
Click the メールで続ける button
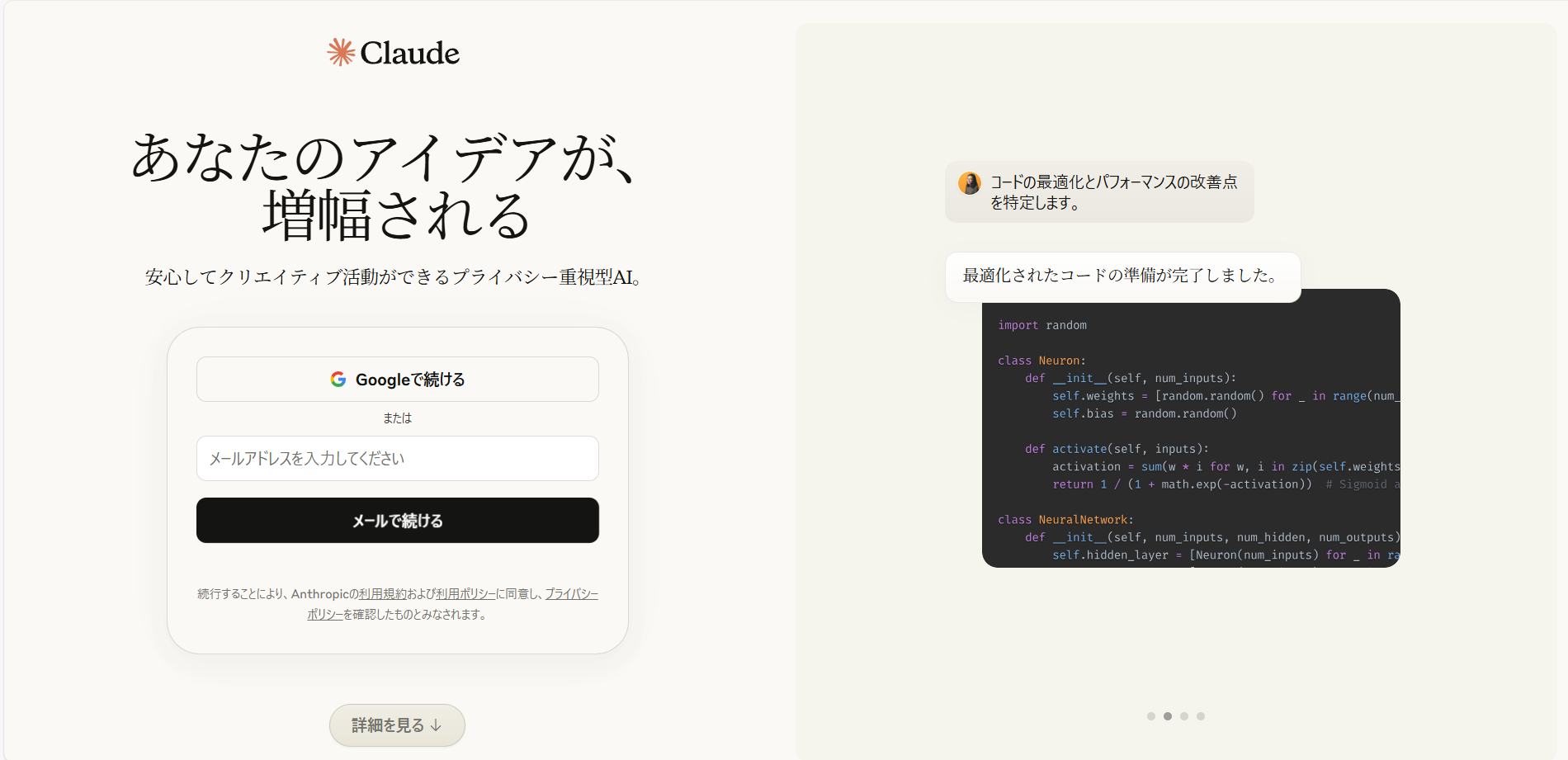398,521
